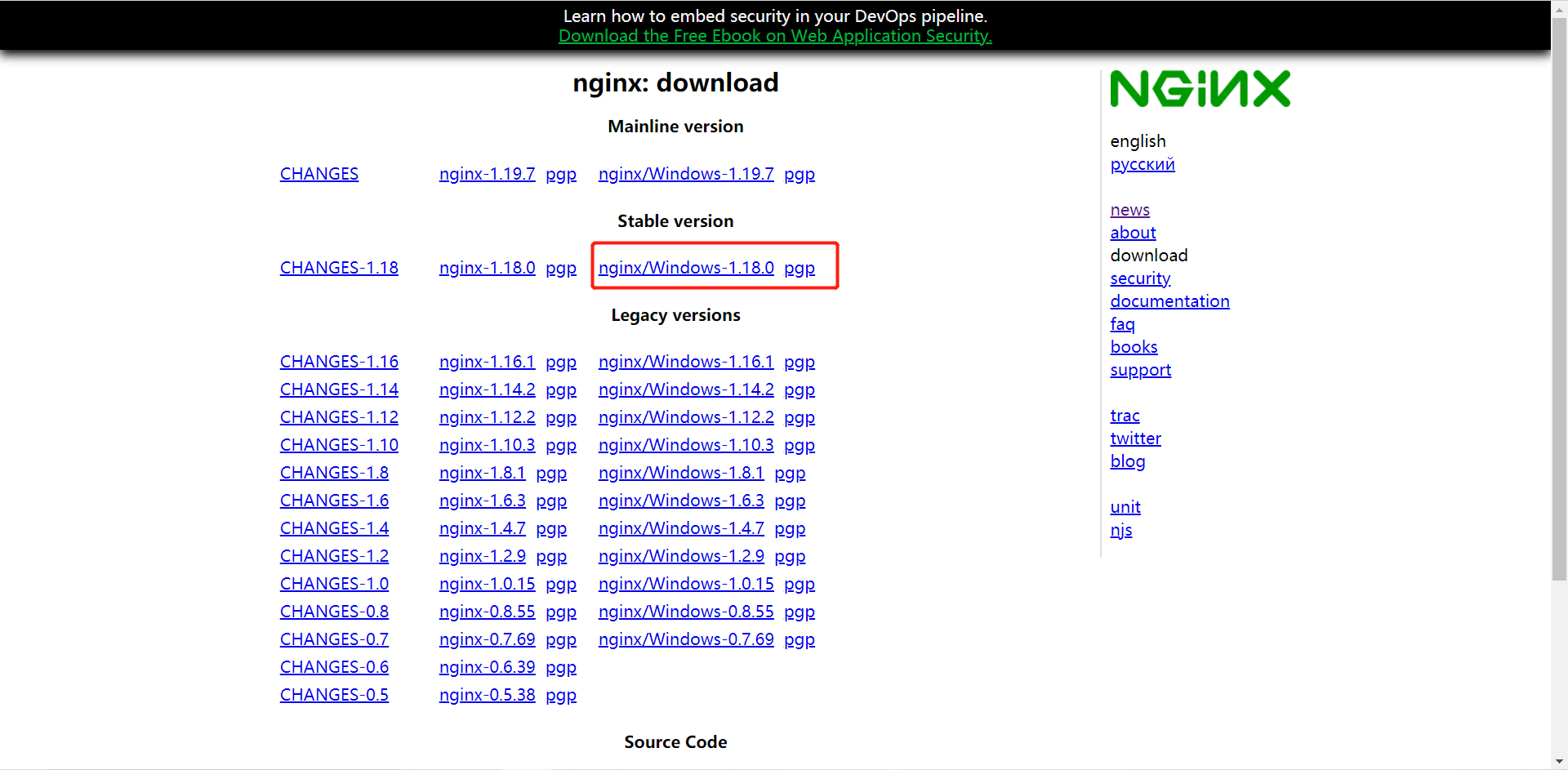This screenshot has height=770, width=1568.
Task: Open pgp signature for nginx-1.19.7
Action: tap(561, 175)
